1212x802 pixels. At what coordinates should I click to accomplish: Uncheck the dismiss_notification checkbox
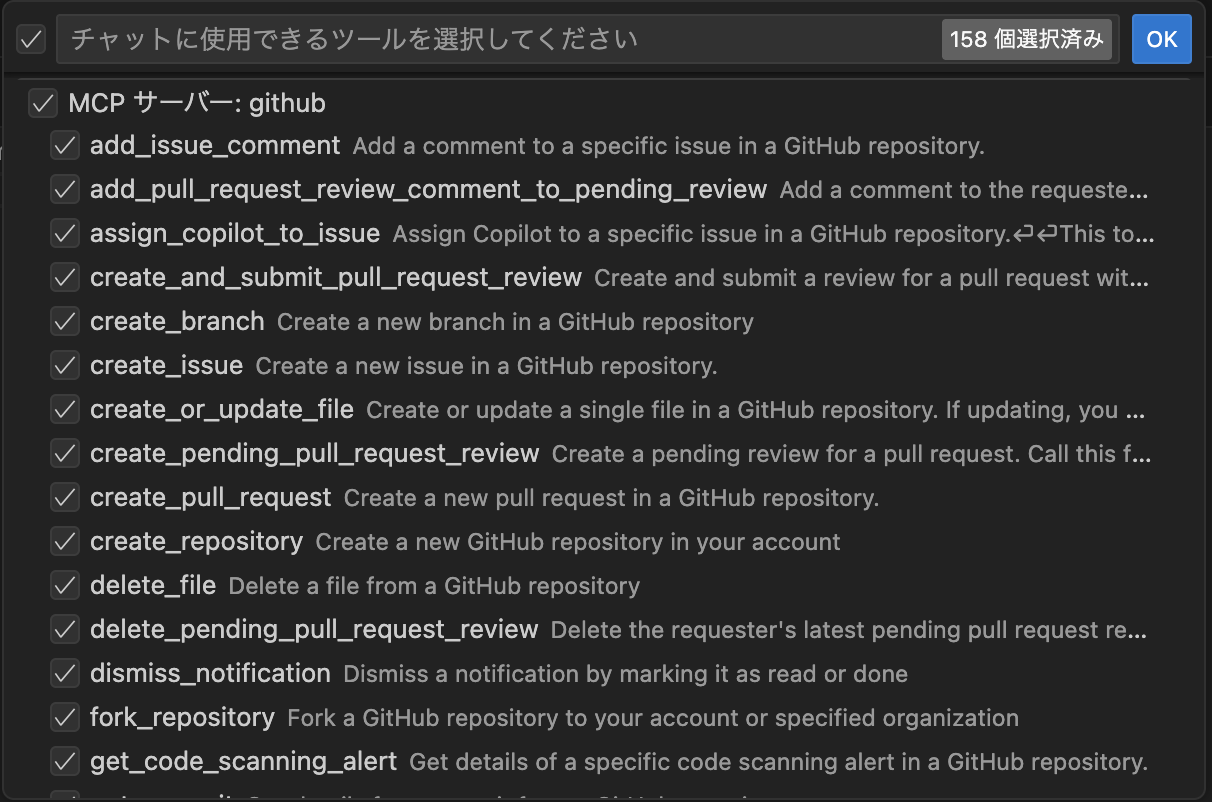pyautogui.click(x=65, y=673)
